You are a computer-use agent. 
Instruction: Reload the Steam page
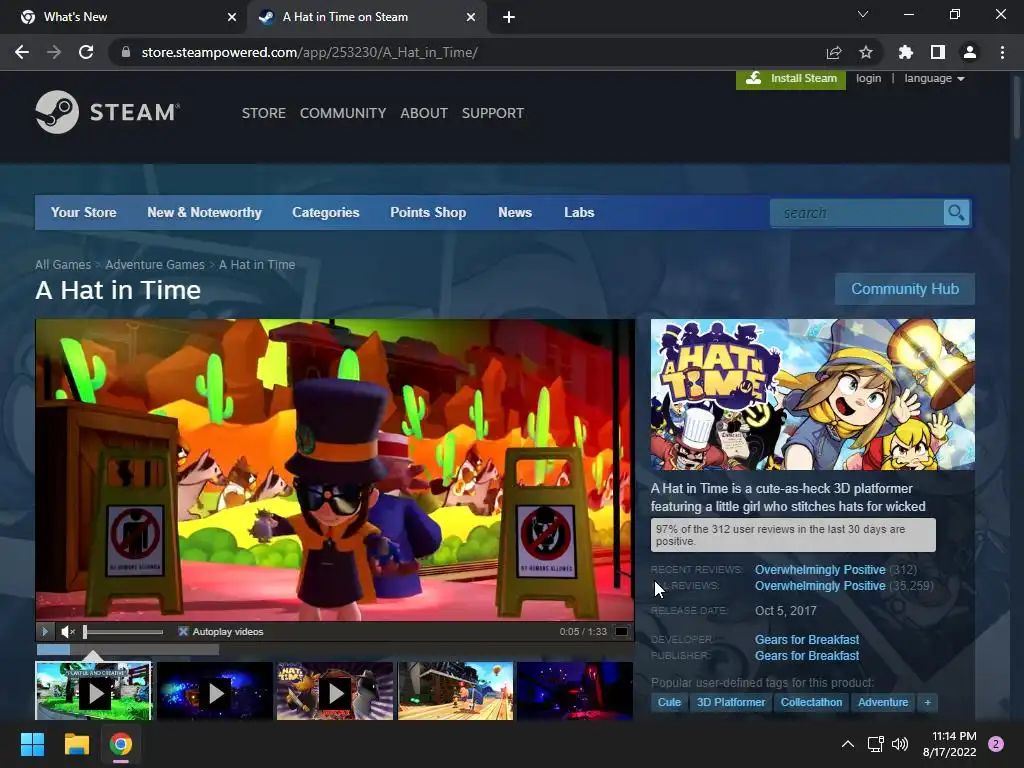click(x=86, y=52)
